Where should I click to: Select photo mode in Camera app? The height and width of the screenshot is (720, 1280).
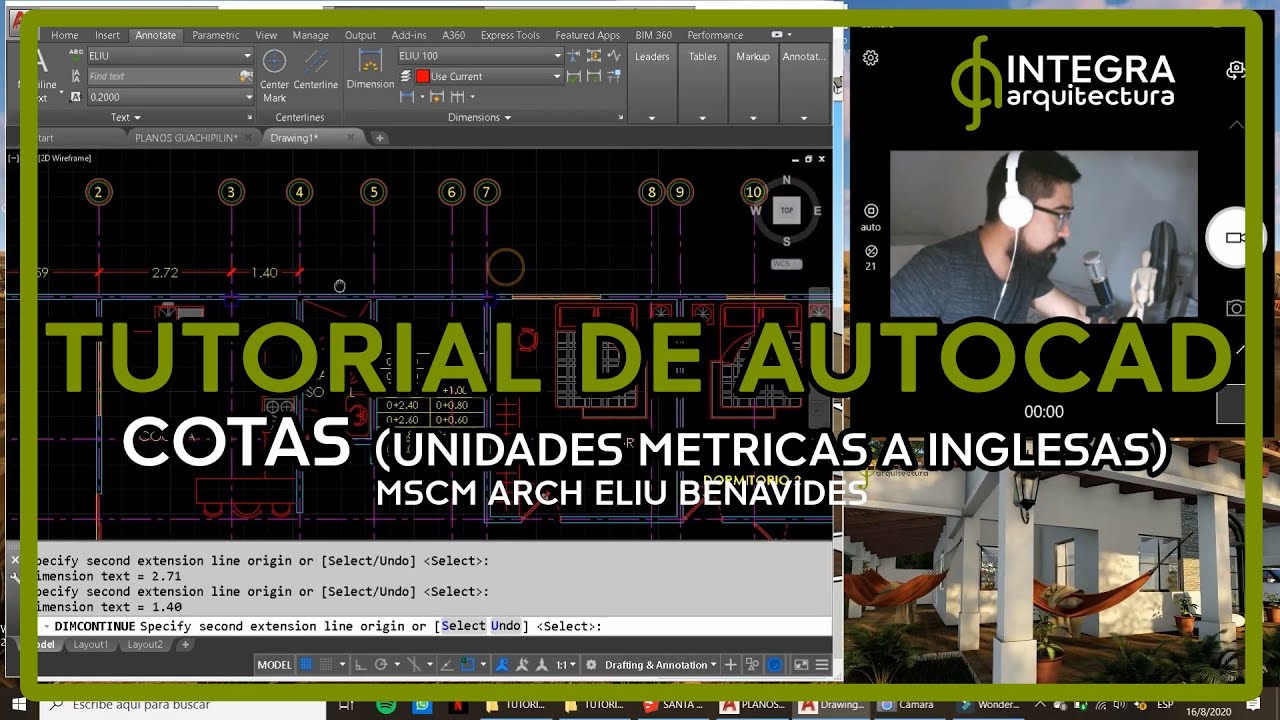click(x=1236, y=308)
